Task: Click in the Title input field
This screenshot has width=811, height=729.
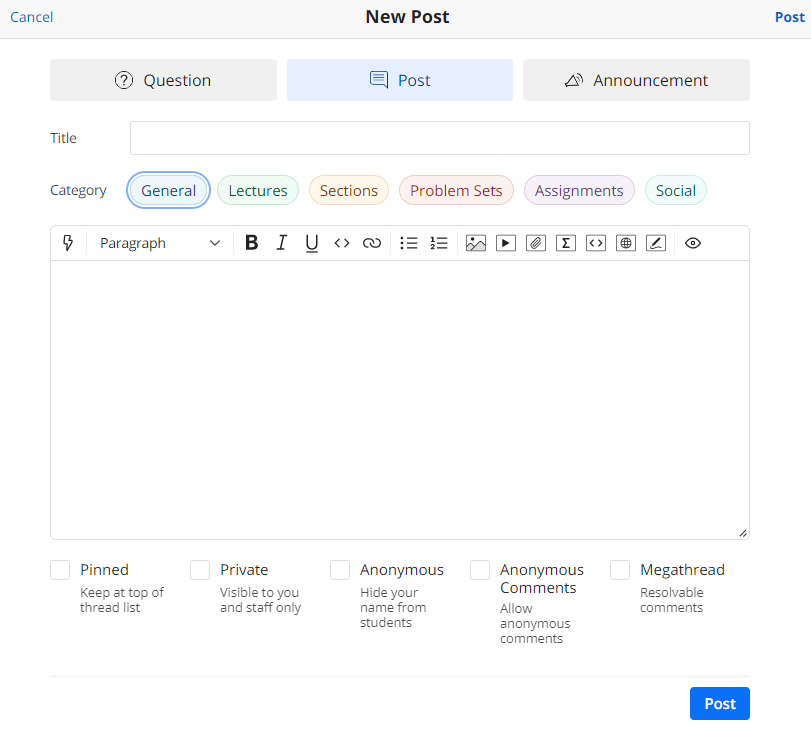Action: (439, 138)
